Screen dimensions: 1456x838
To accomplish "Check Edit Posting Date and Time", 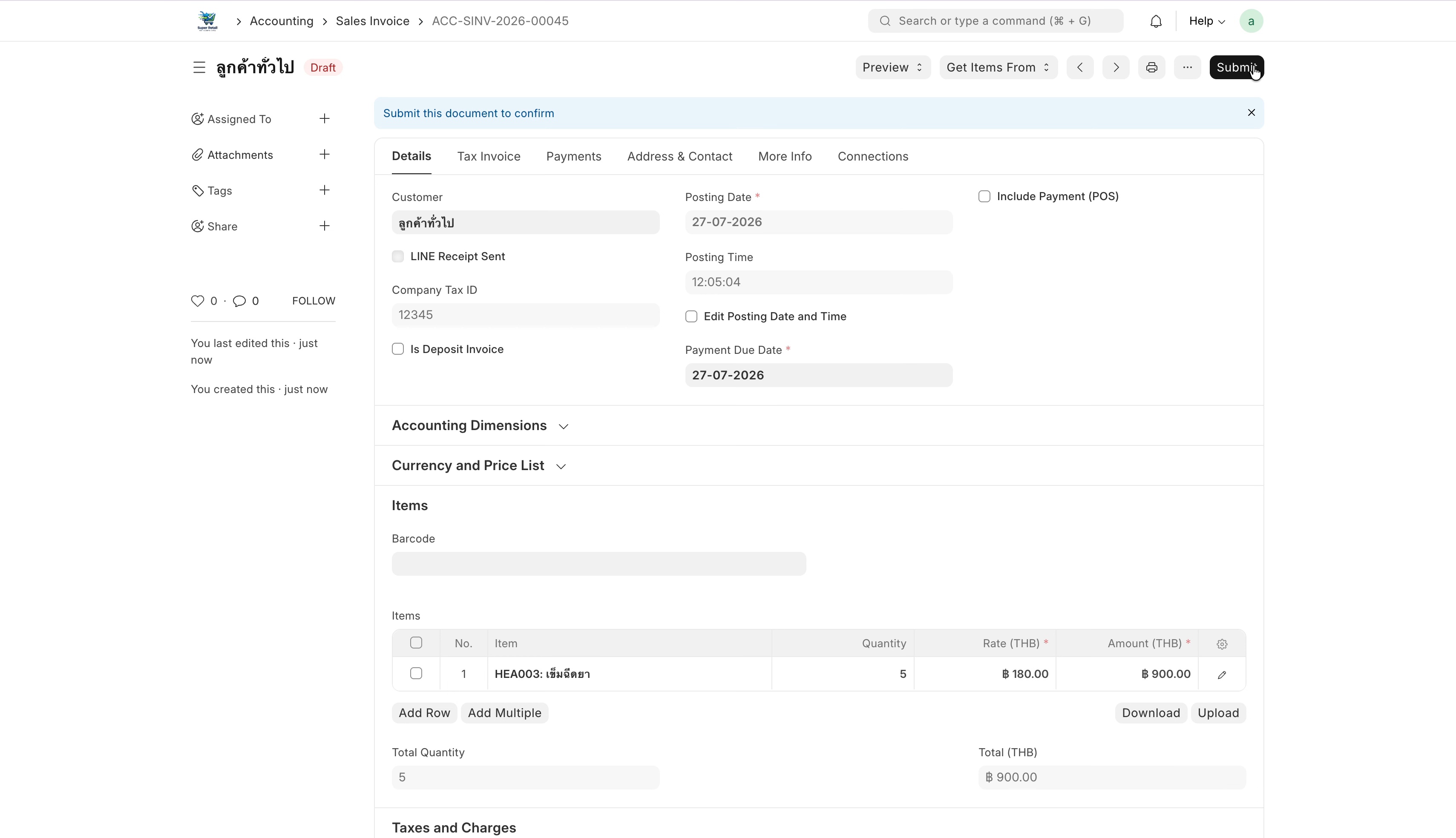I will click(x=691, y=316).
